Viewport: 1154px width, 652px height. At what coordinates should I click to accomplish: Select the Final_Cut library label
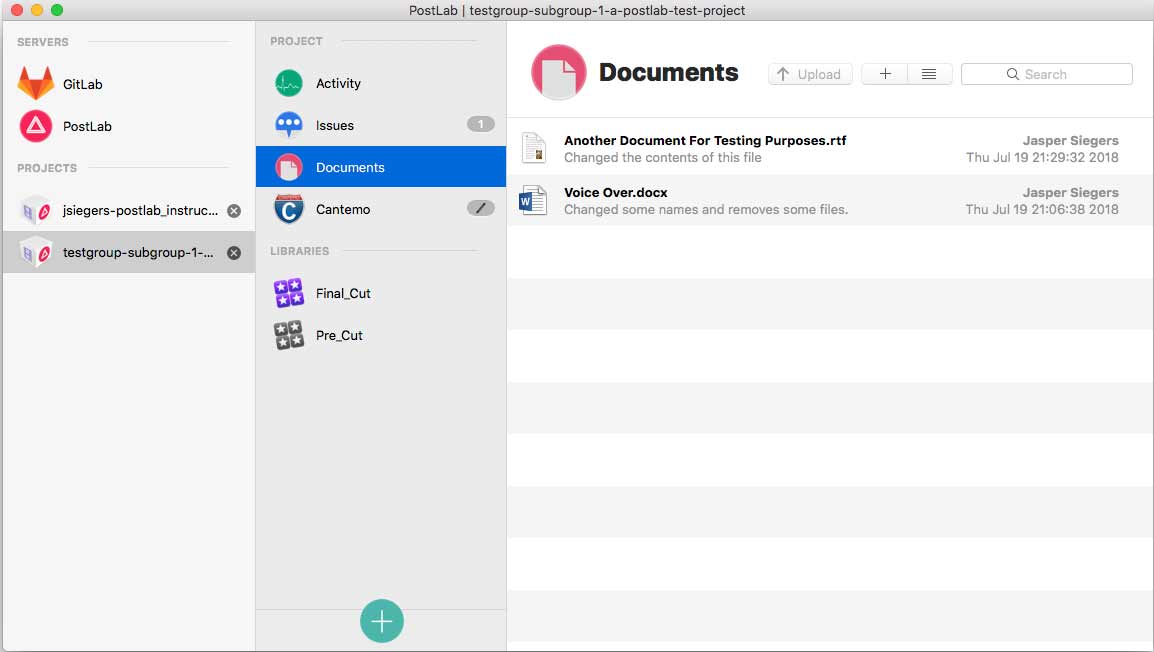(343, 293)
